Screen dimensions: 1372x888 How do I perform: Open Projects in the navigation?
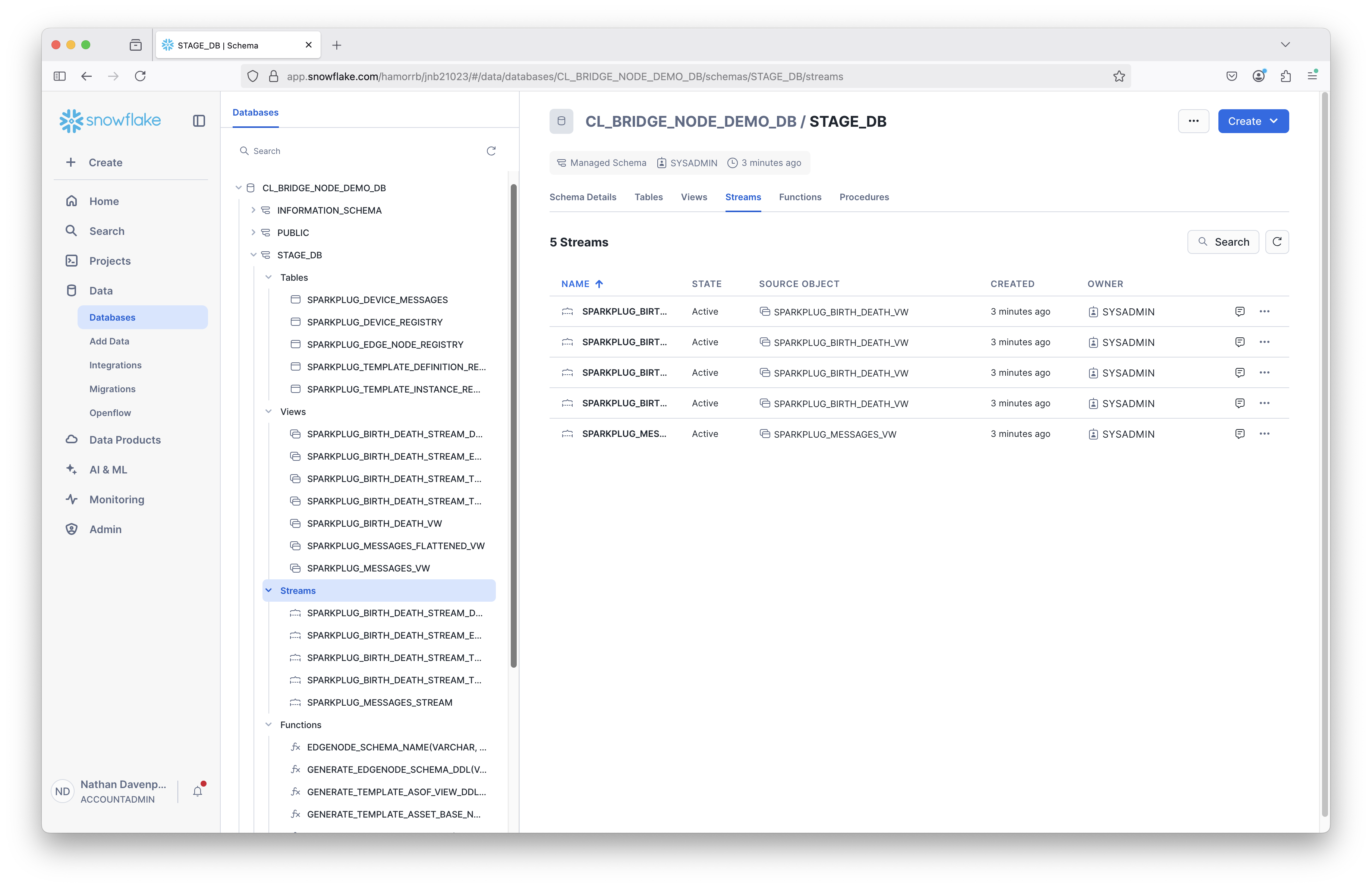[110, 261]
